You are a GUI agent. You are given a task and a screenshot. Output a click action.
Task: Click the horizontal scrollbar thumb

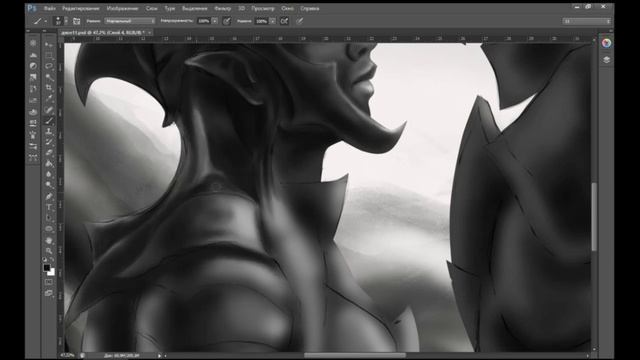pyautogui.click(x=355, y=356)
